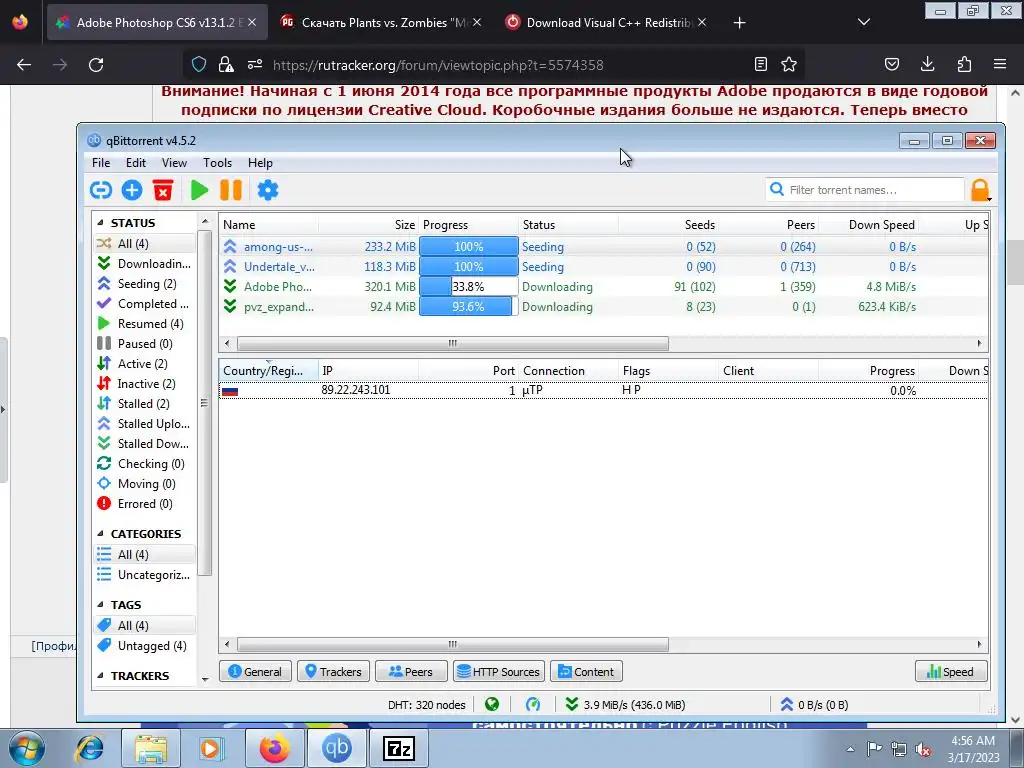
Task: Click the padlock site security icon
Action: pyautogui.click(x=226, y=64)
